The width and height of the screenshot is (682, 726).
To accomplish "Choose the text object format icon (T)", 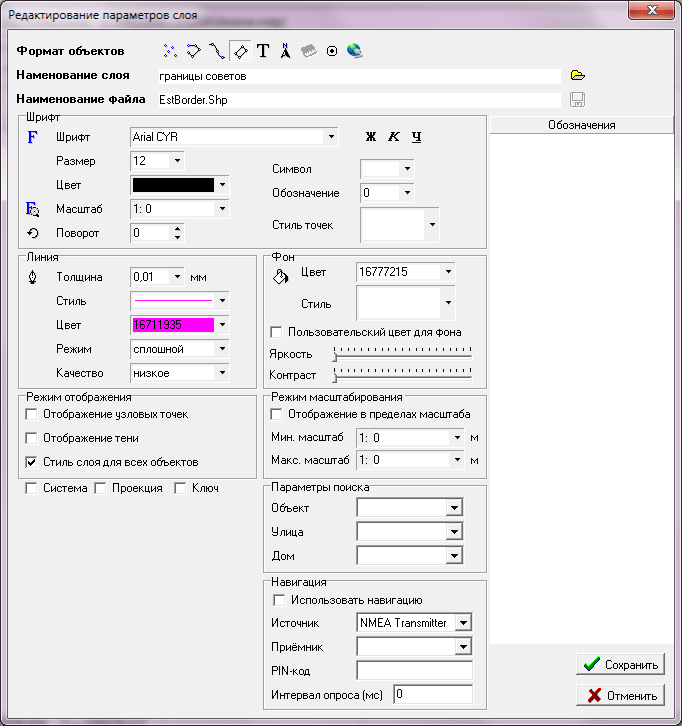I will point(263,50).
